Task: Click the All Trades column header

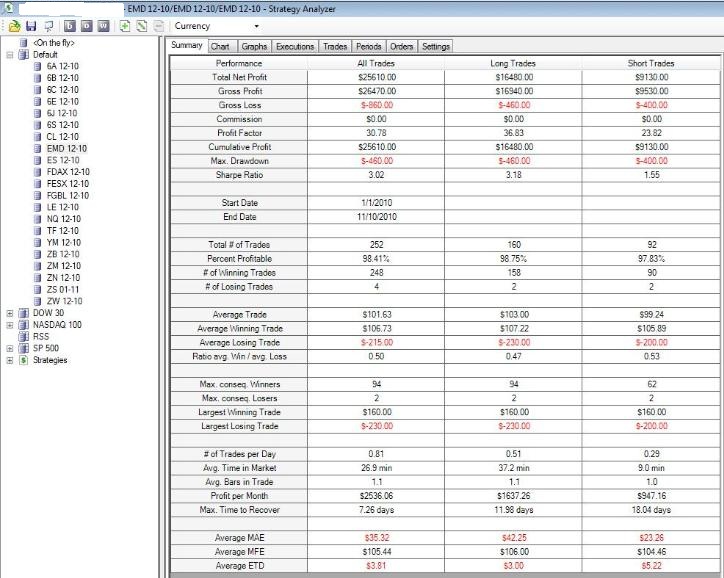Action: click(376, 64)
